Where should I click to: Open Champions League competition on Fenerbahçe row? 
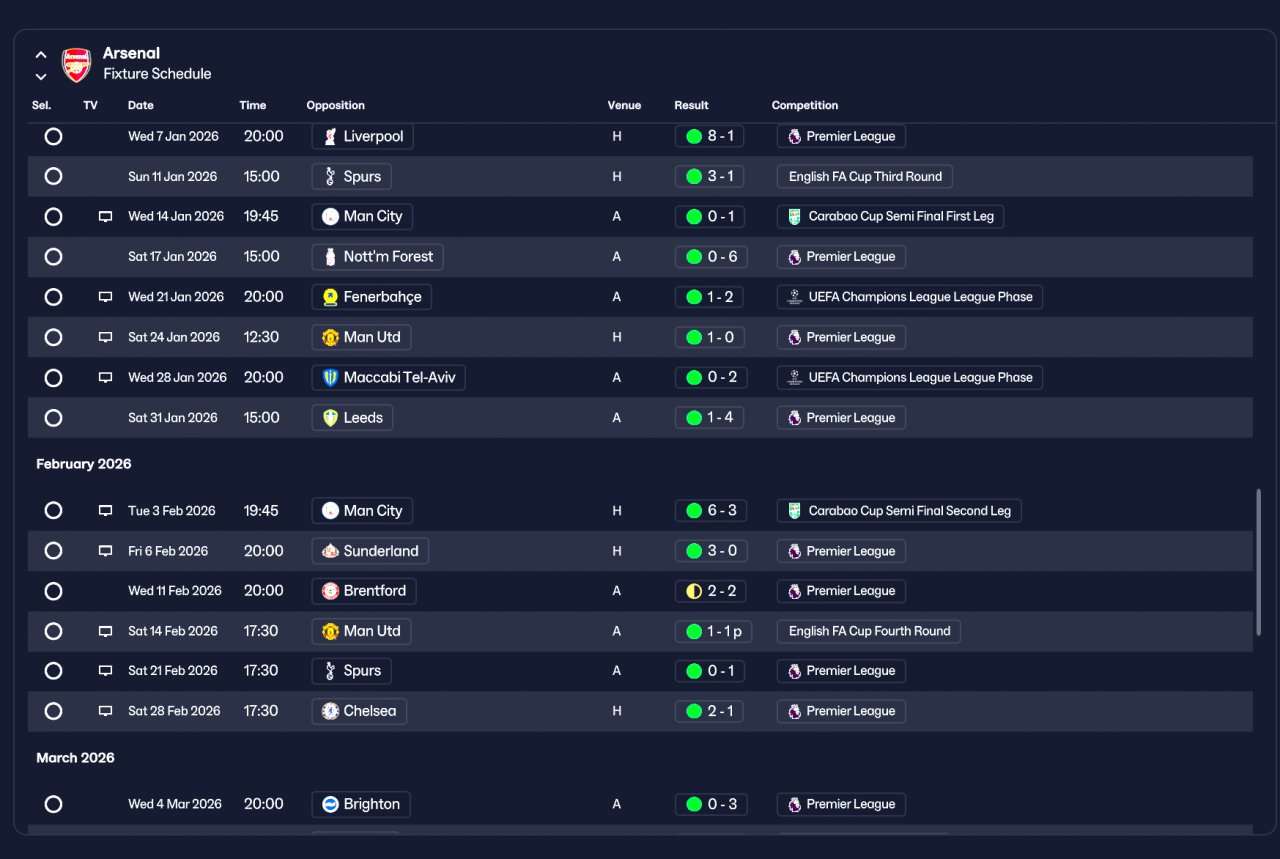910,297
